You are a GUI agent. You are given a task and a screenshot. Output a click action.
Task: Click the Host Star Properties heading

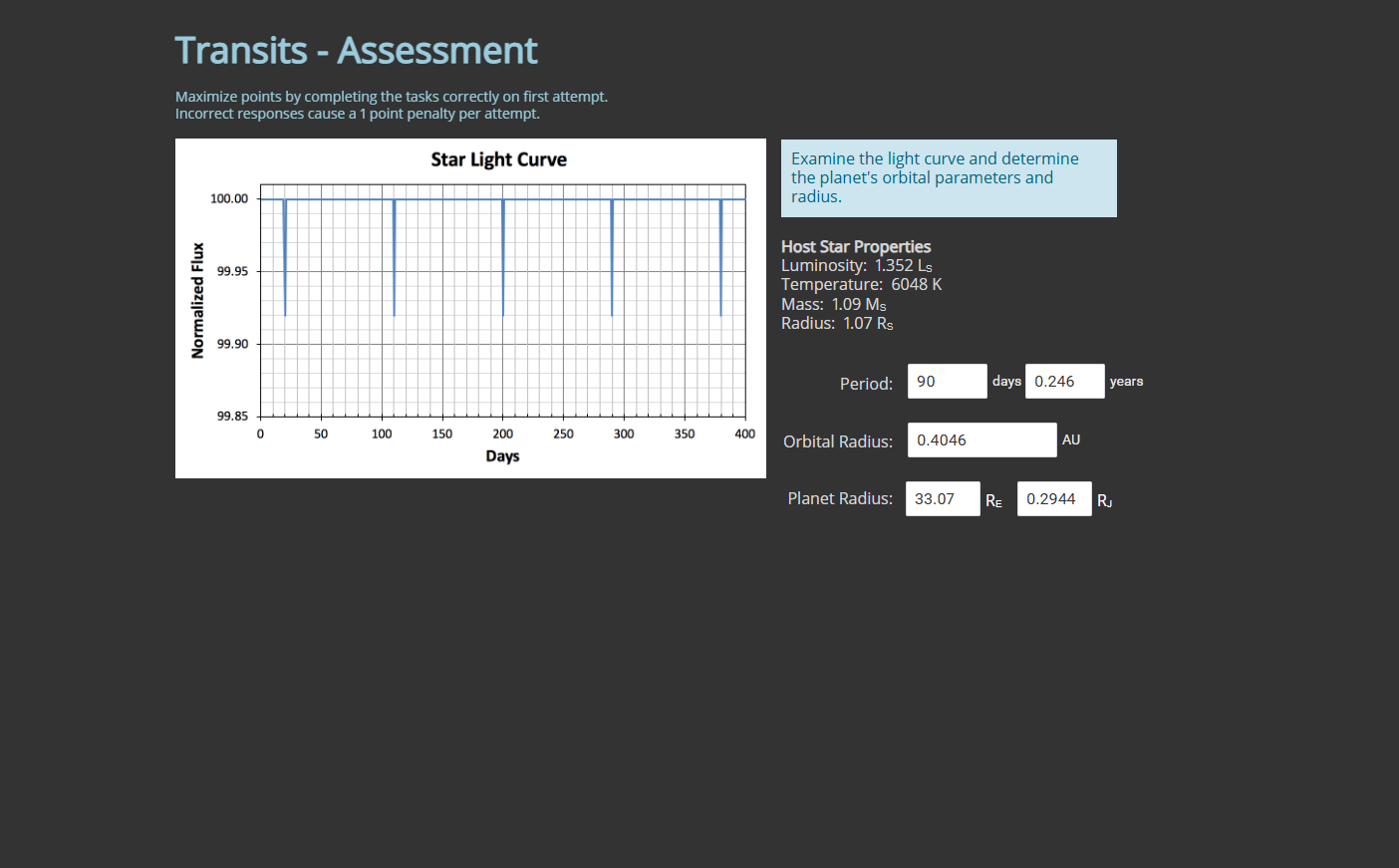pos(855,246)
